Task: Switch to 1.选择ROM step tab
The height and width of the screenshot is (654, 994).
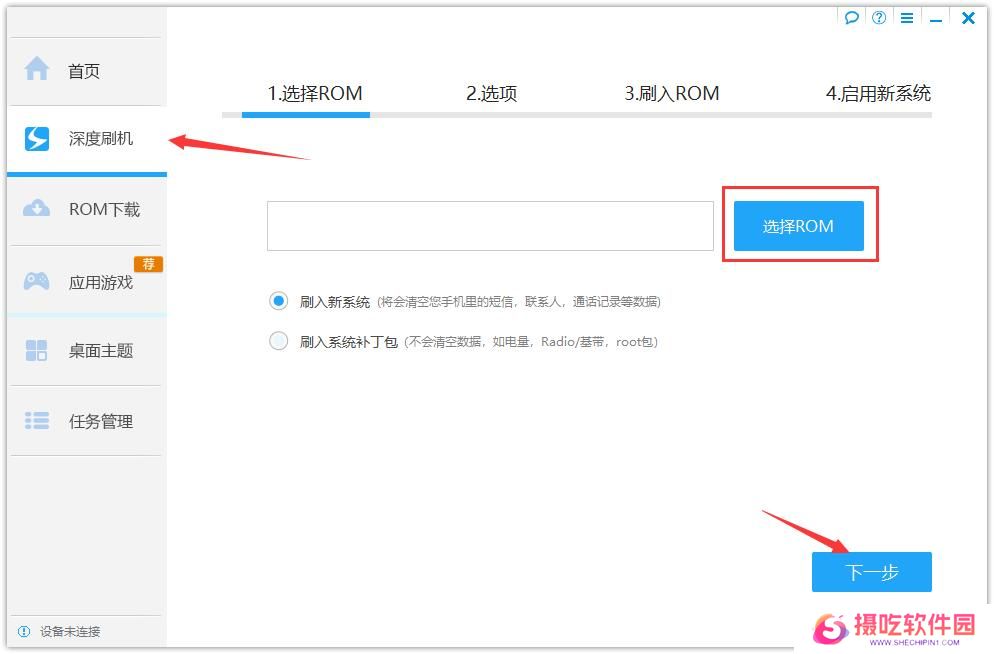Action: pyautogui.click(x=314, y=94)
